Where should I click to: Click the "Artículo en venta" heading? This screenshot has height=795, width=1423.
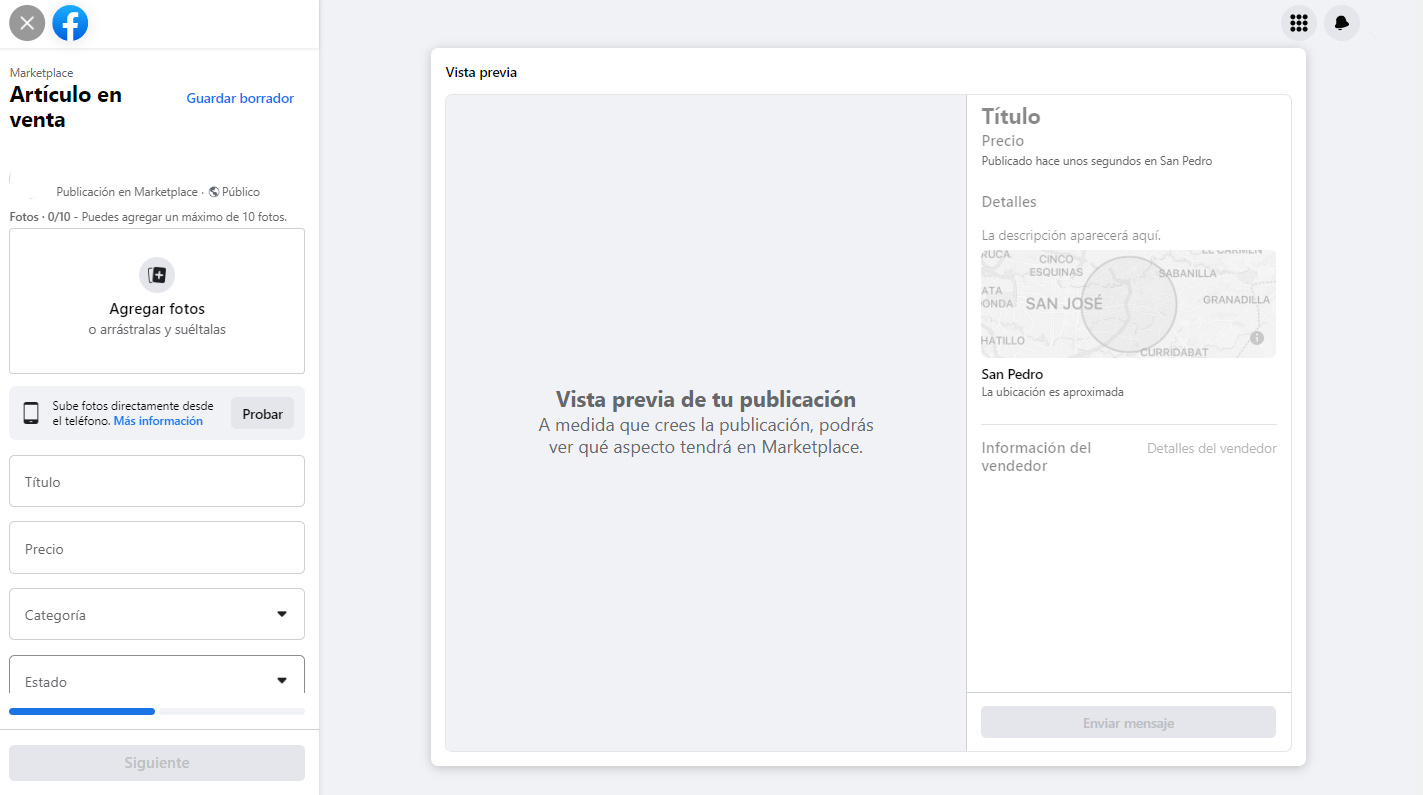coord(66,107)
